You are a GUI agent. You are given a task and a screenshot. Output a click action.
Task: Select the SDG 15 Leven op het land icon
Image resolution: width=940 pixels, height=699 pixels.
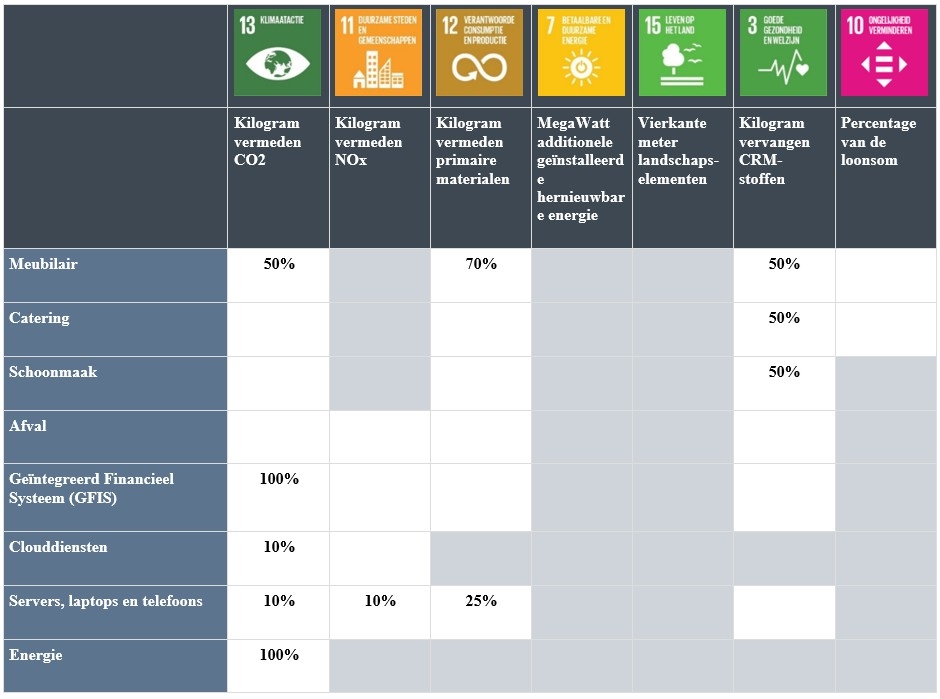tap(683, 53)
